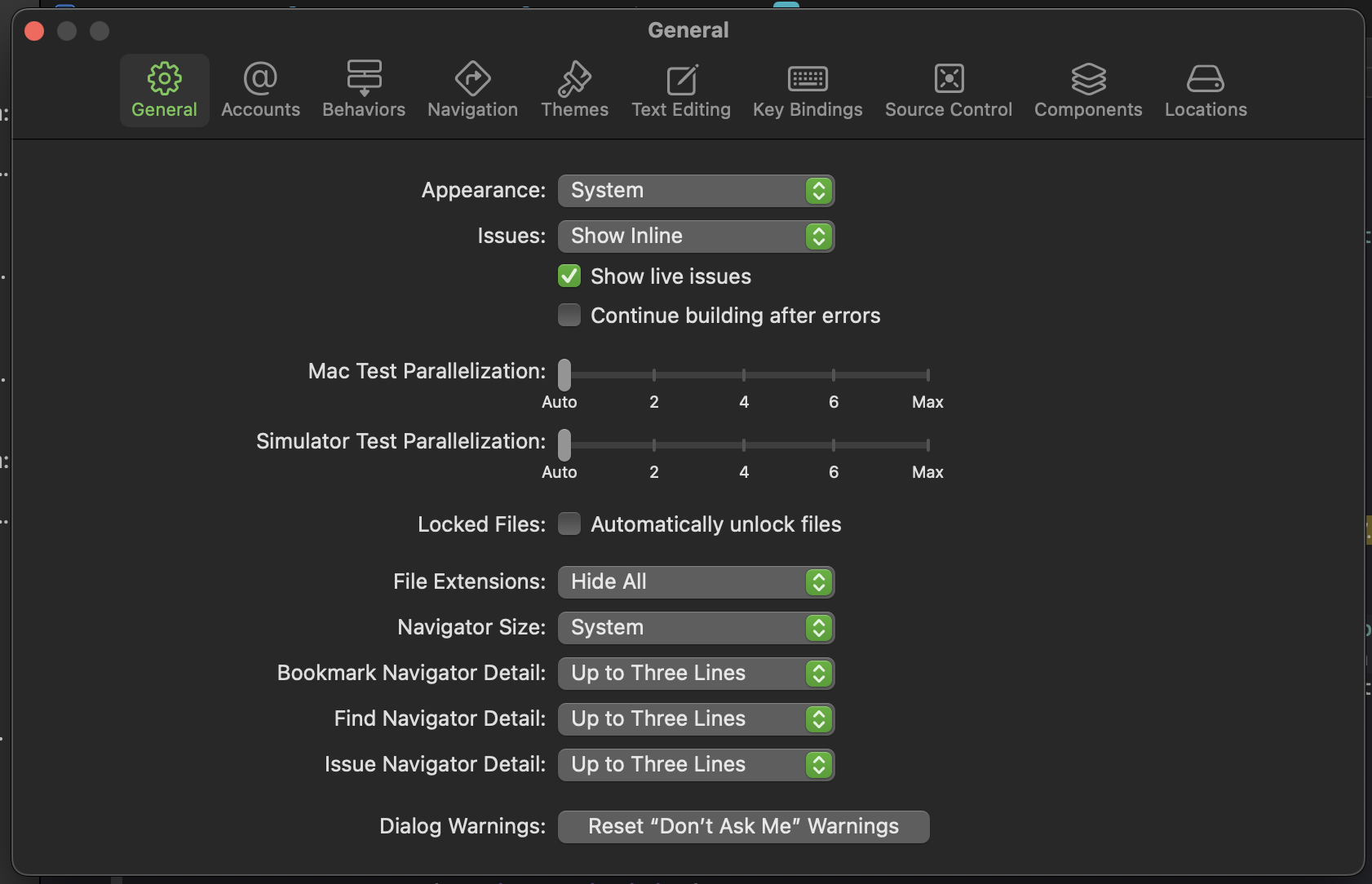The image size is (1372, 884).
Task: Click the Mac Test Parallelization slider knob
Action: [564, 375]
